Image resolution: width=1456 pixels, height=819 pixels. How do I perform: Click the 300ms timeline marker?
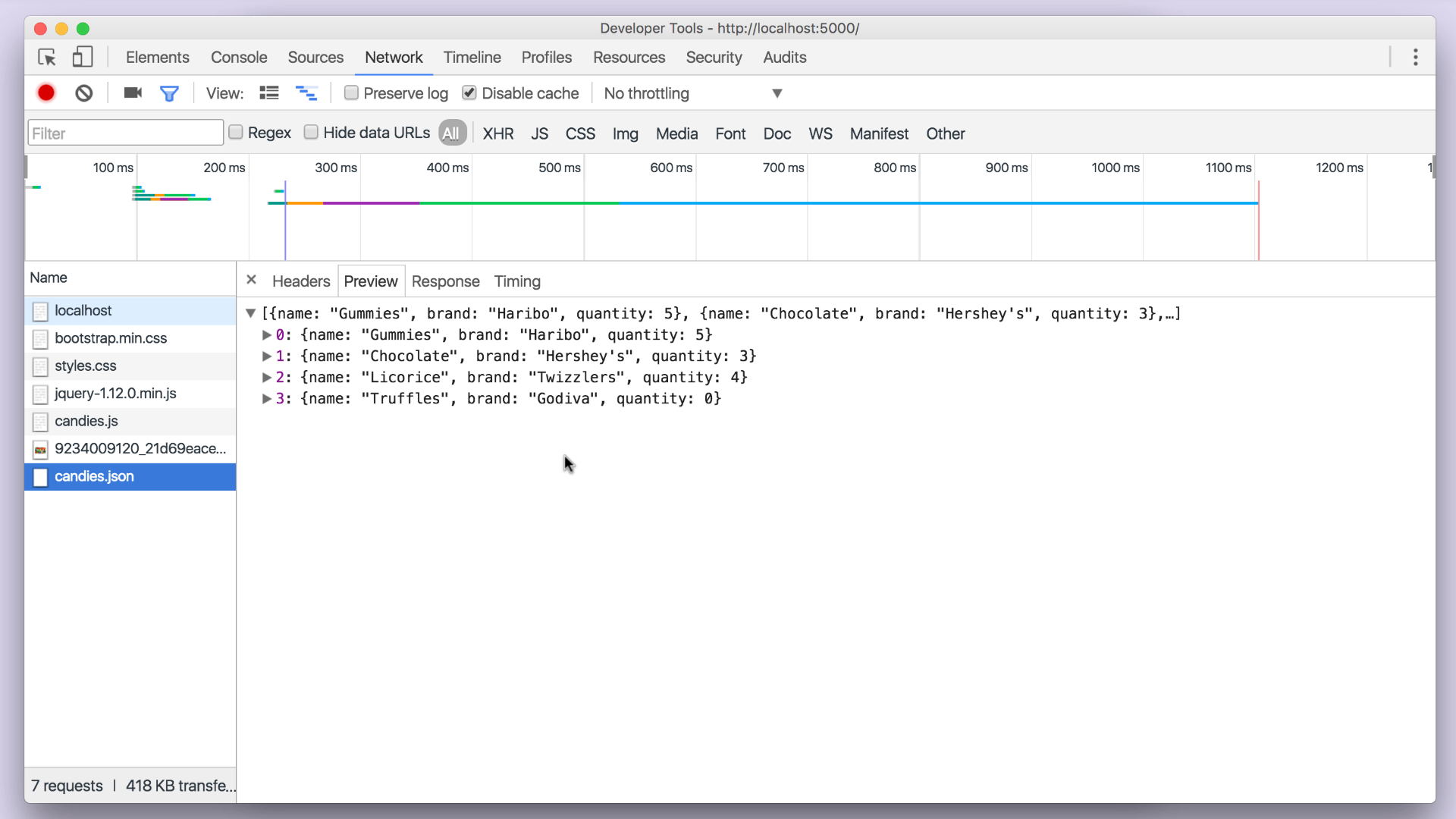336,167
